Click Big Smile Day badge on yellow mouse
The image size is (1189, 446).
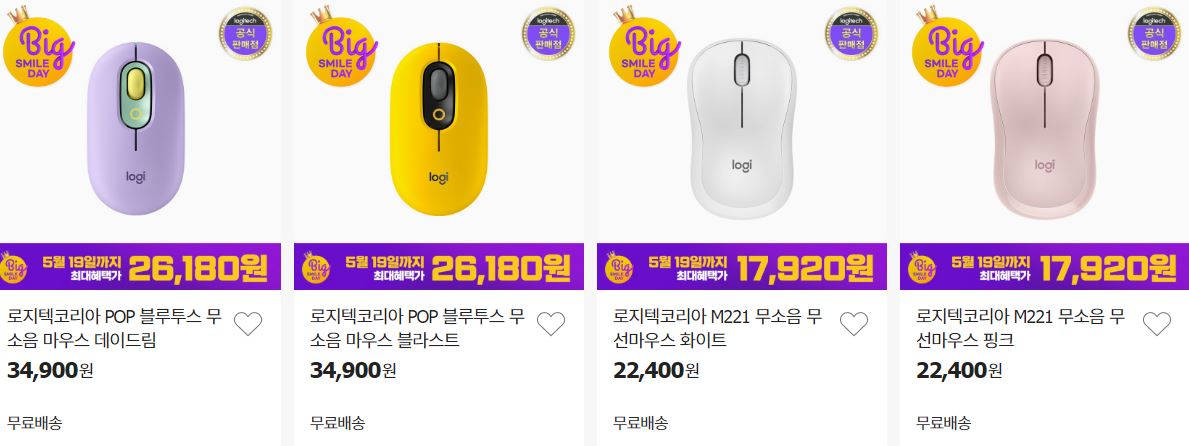pyautogui.click(x=341, y=46)
